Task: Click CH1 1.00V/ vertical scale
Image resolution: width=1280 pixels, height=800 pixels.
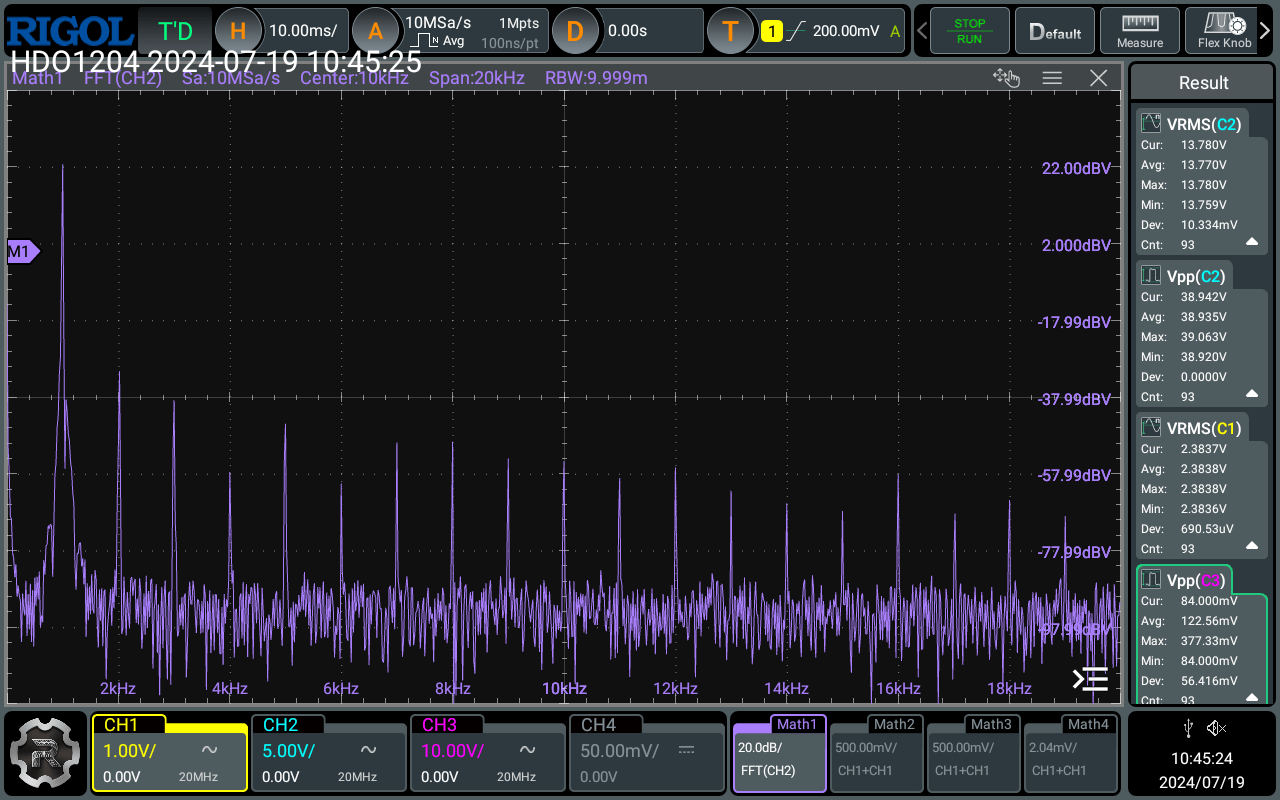Action: [130, 750]
